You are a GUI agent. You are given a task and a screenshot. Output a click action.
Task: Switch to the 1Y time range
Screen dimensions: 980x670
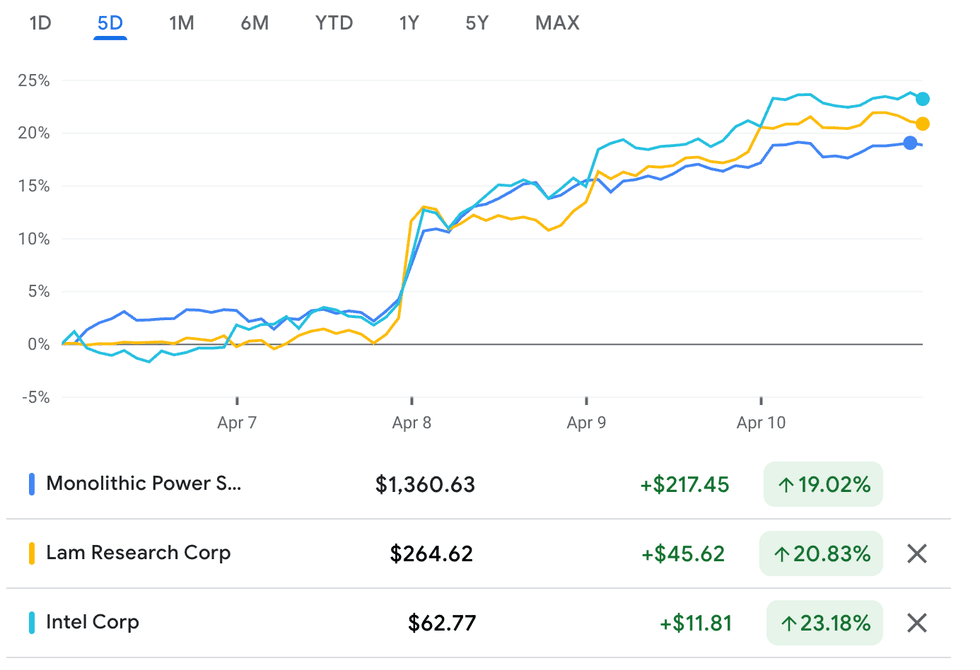[x=408, y=22]
